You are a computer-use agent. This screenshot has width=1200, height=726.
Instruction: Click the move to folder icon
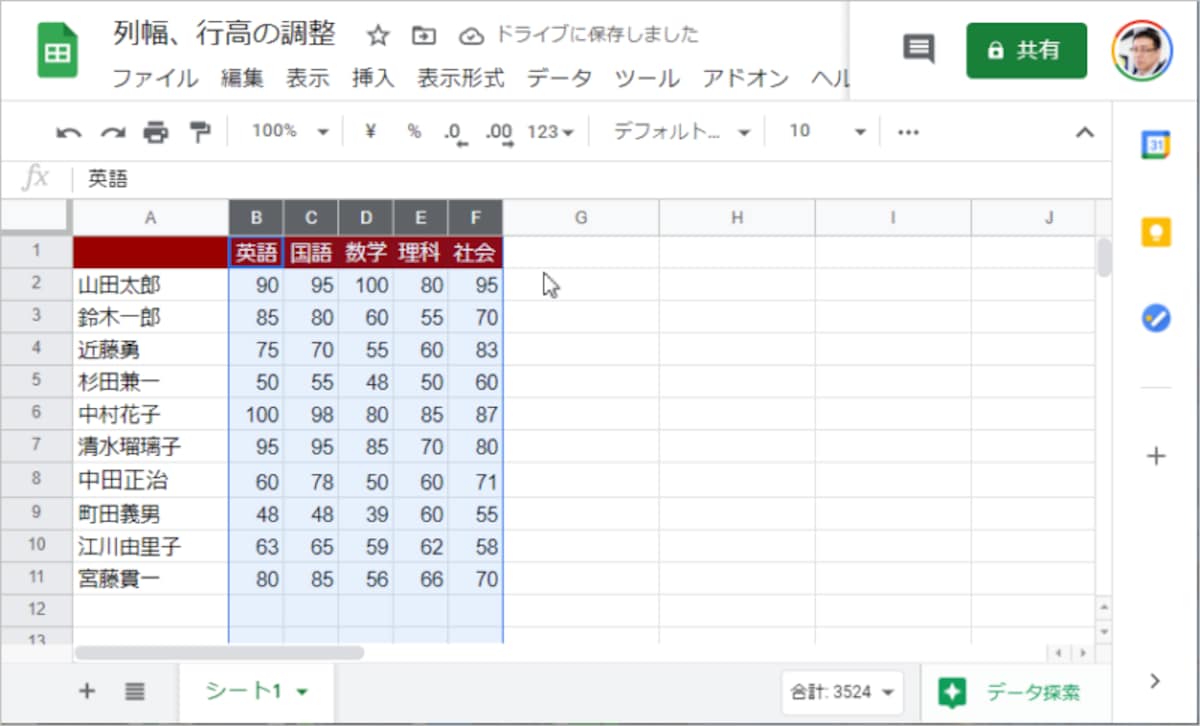click(x=424, y=36)
